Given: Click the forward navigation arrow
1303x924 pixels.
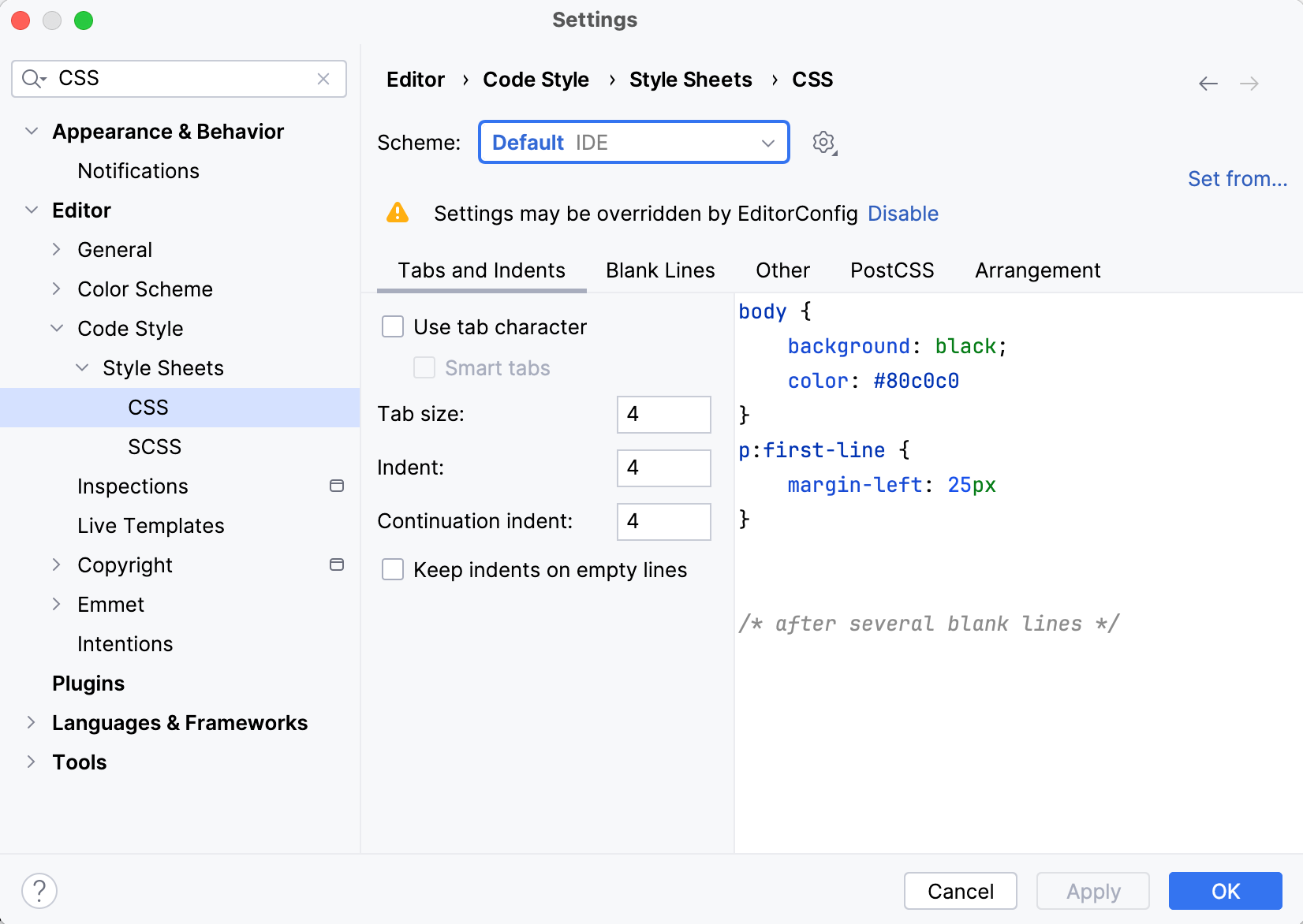Looking at the screenshot, I should point(1250,83).
